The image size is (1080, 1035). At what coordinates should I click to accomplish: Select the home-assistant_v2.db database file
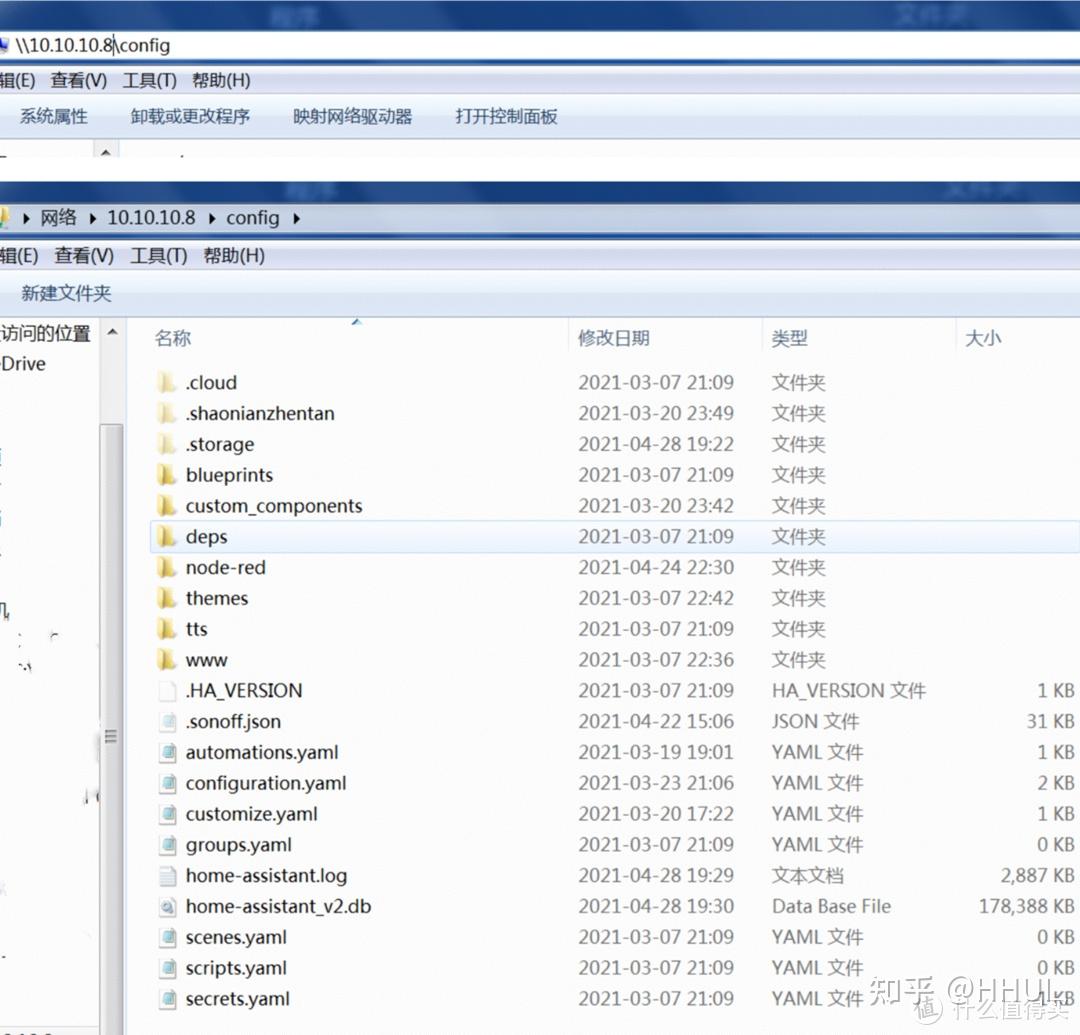tap(278, 906)
